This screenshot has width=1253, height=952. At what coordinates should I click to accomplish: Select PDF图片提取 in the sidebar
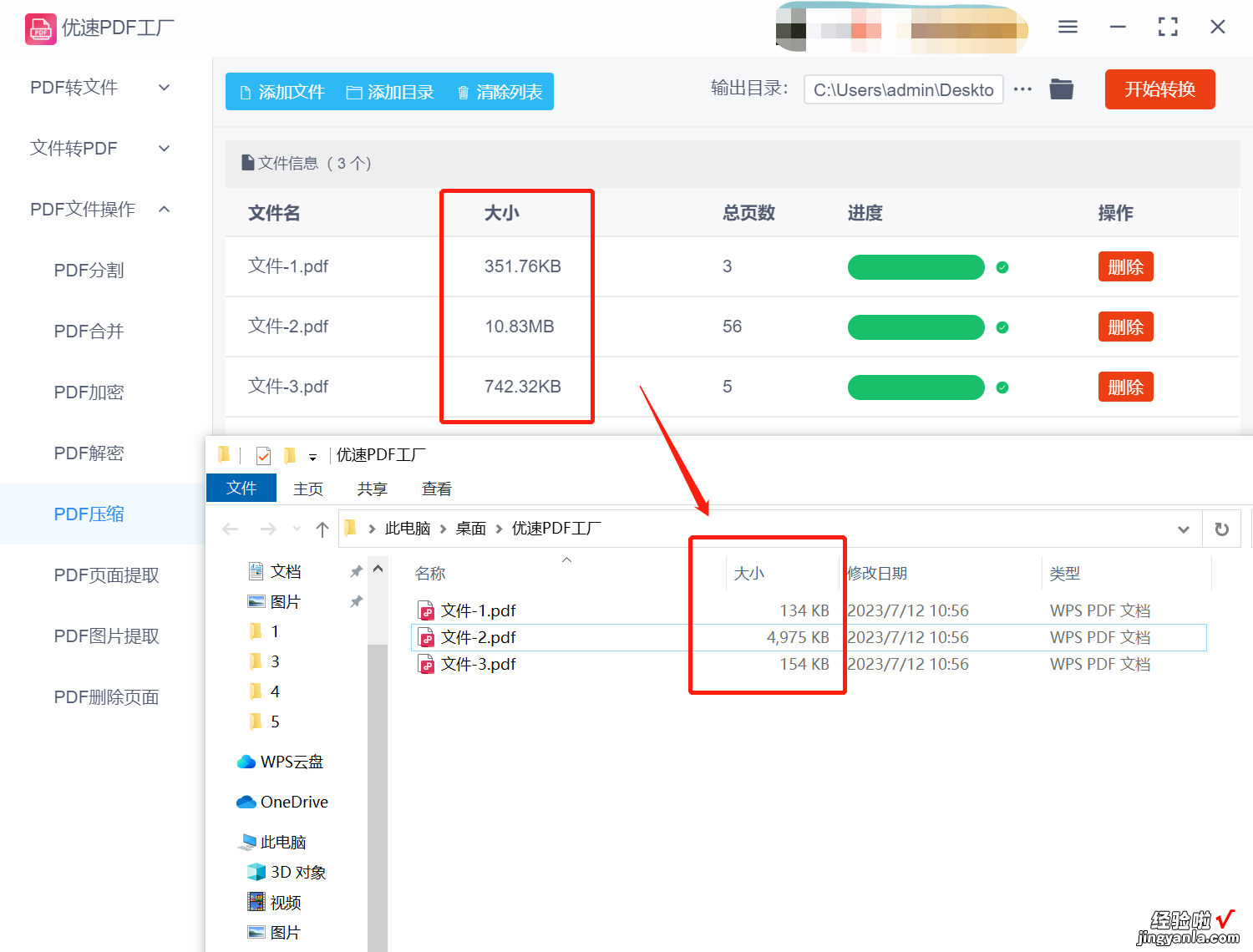coord(106,636)
